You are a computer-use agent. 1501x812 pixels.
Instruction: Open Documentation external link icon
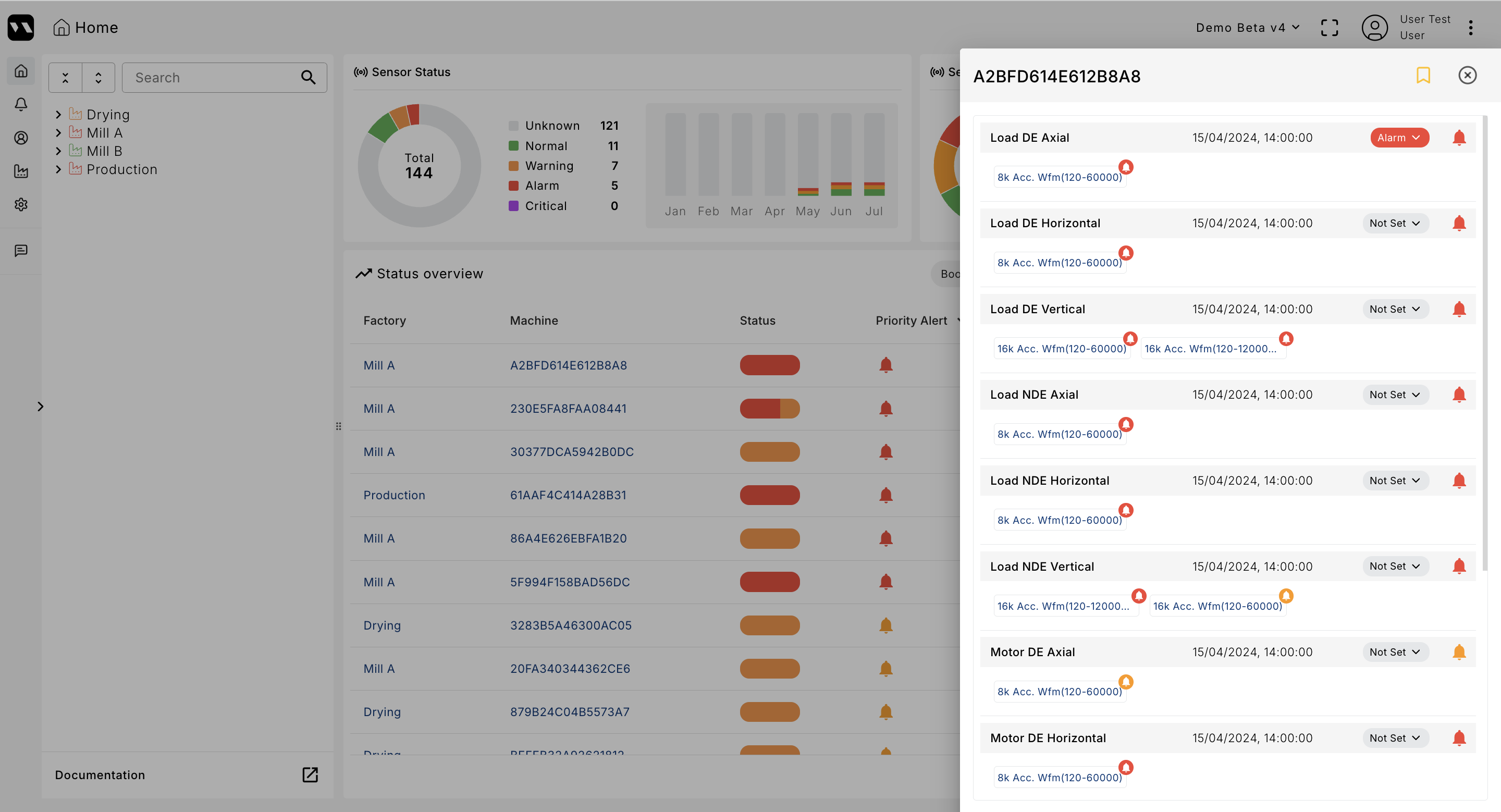tap(310, 774)
